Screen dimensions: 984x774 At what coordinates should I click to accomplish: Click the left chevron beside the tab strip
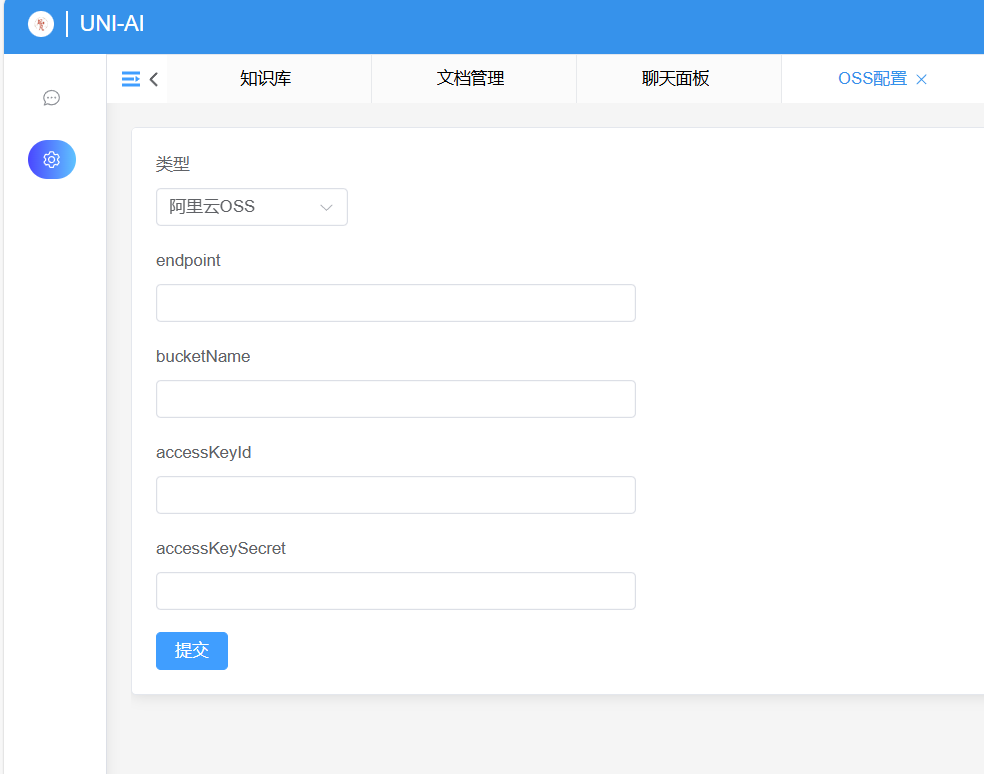pyautogui.click(x=152, y=78)
